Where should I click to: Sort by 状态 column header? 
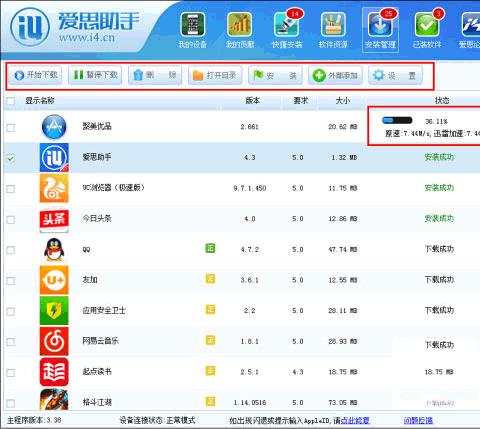pos(442,101)
